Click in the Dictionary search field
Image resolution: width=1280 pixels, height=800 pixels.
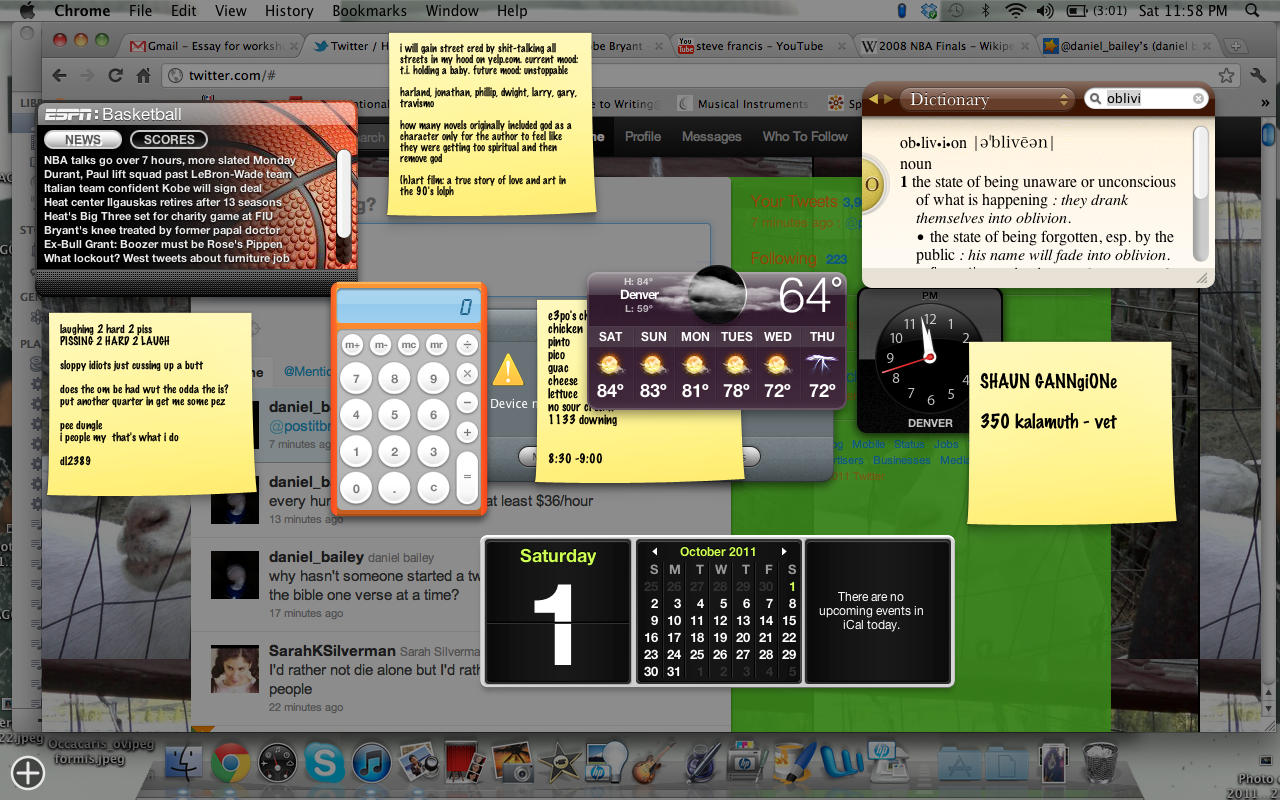tap(1146, 99)
